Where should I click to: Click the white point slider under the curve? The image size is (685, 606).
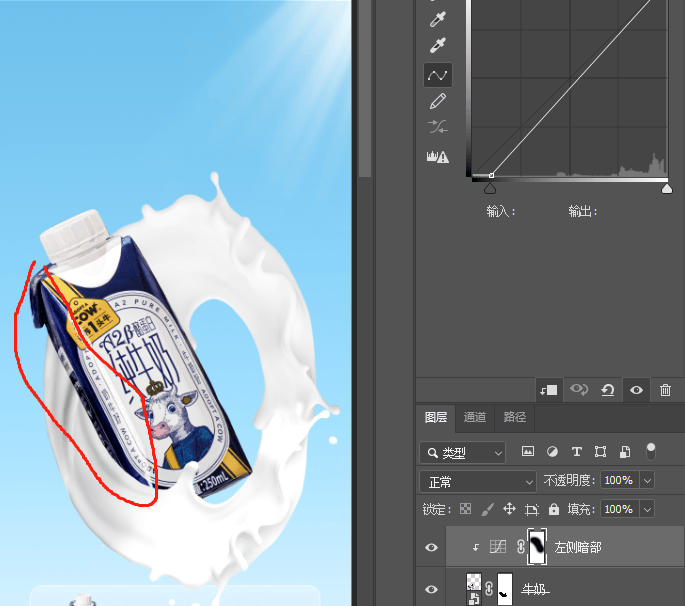[x=667, y=188]
